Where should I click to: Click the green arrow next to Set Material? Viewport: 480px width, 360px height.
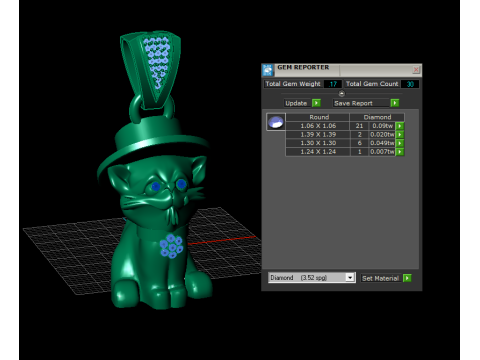tap(407, 278)
